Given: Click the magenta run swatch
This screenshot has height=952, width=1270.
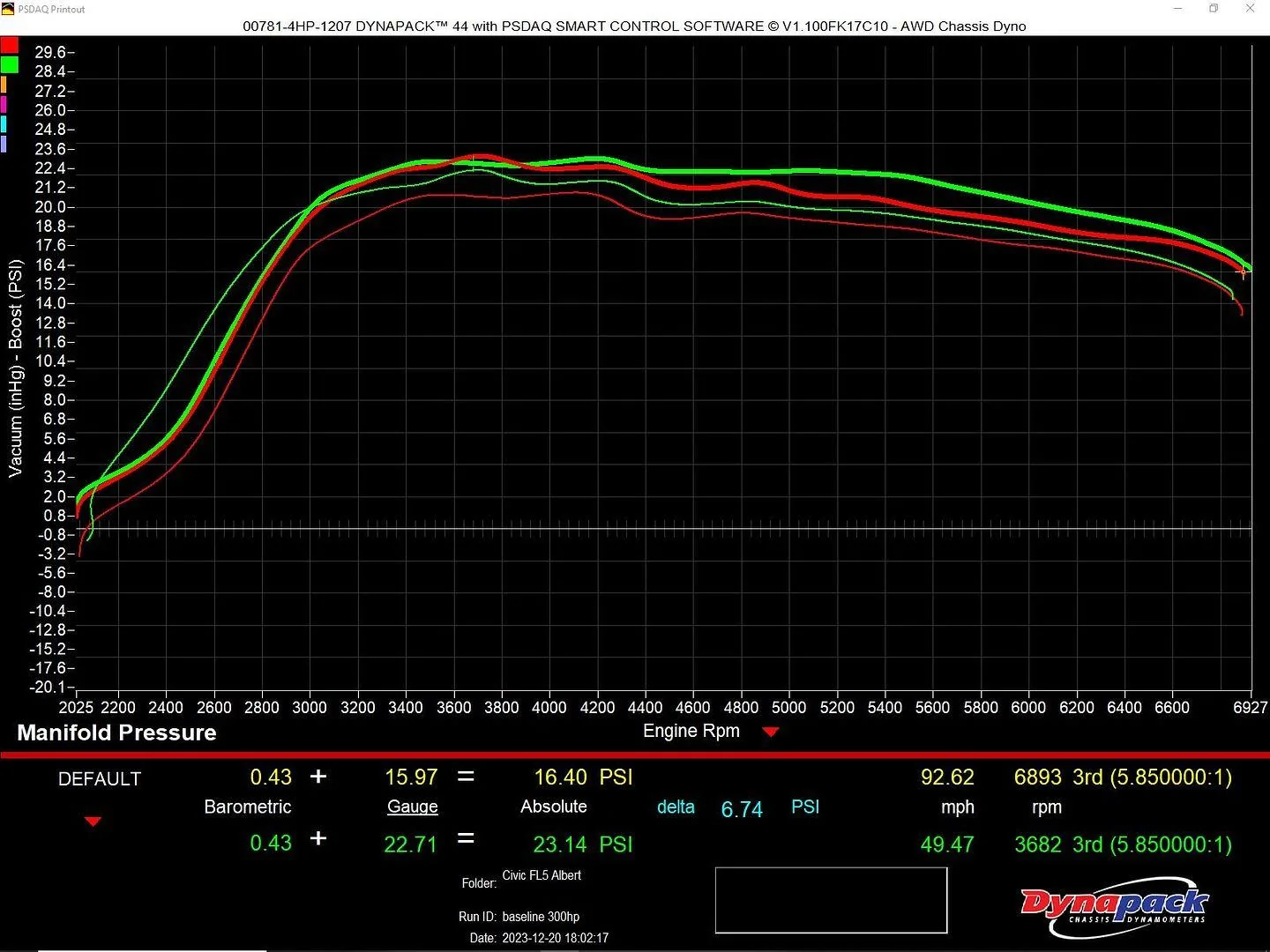Looking at the screenshot, I should coord(4,104).
